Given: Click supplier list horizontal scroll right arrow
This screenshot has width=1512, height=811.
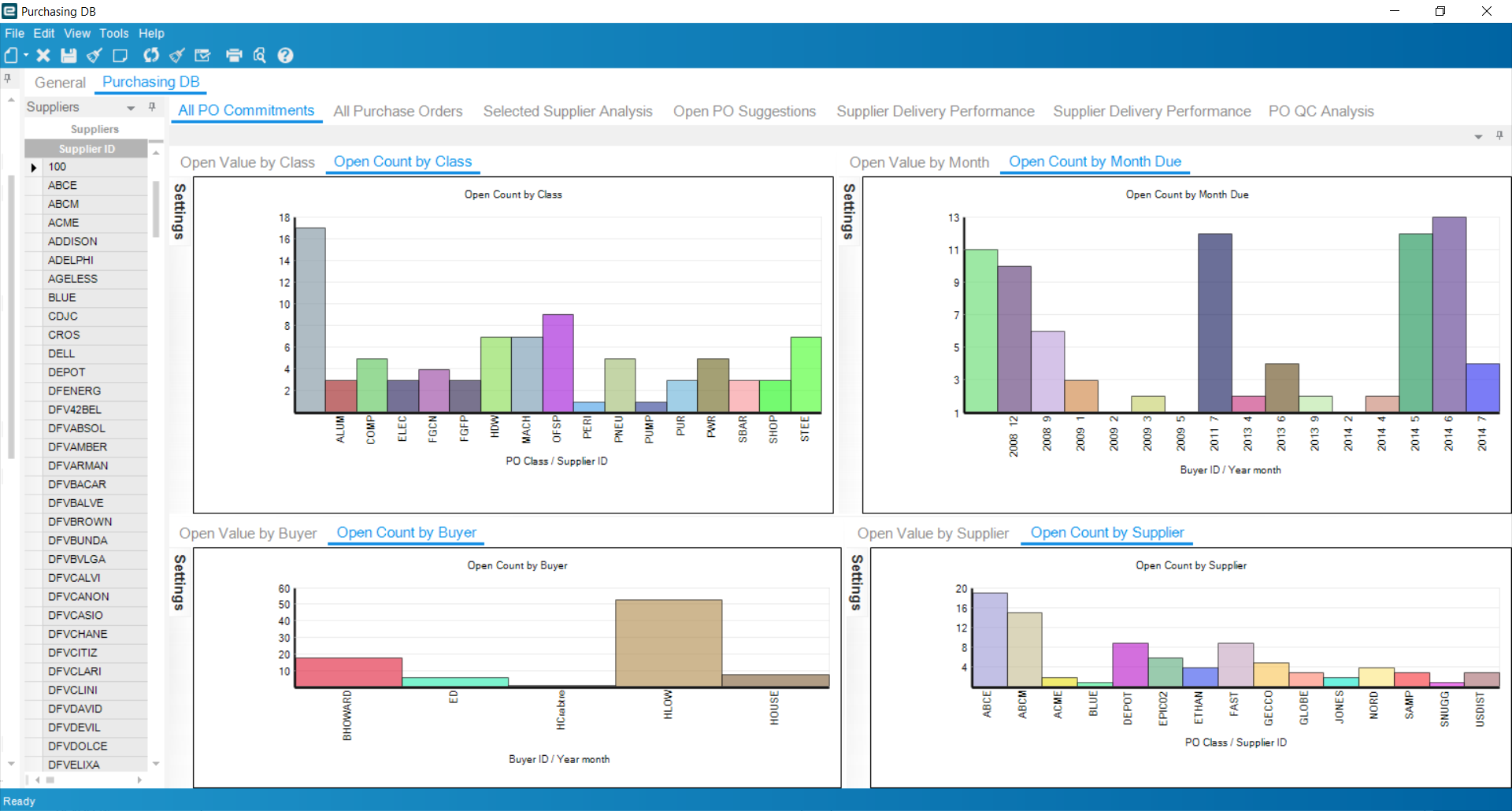Looking at the screenshot, I should pos(139,780).
